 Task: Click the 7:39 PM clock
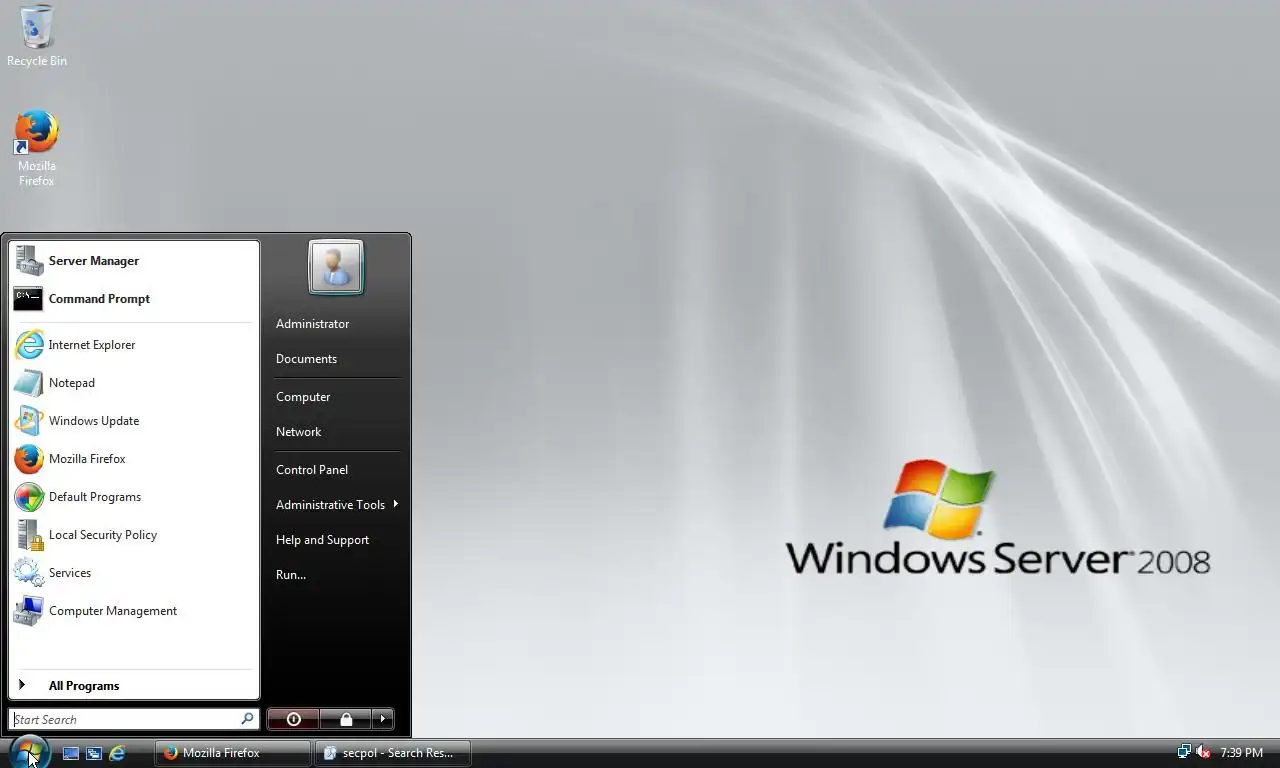(1241, 753)
